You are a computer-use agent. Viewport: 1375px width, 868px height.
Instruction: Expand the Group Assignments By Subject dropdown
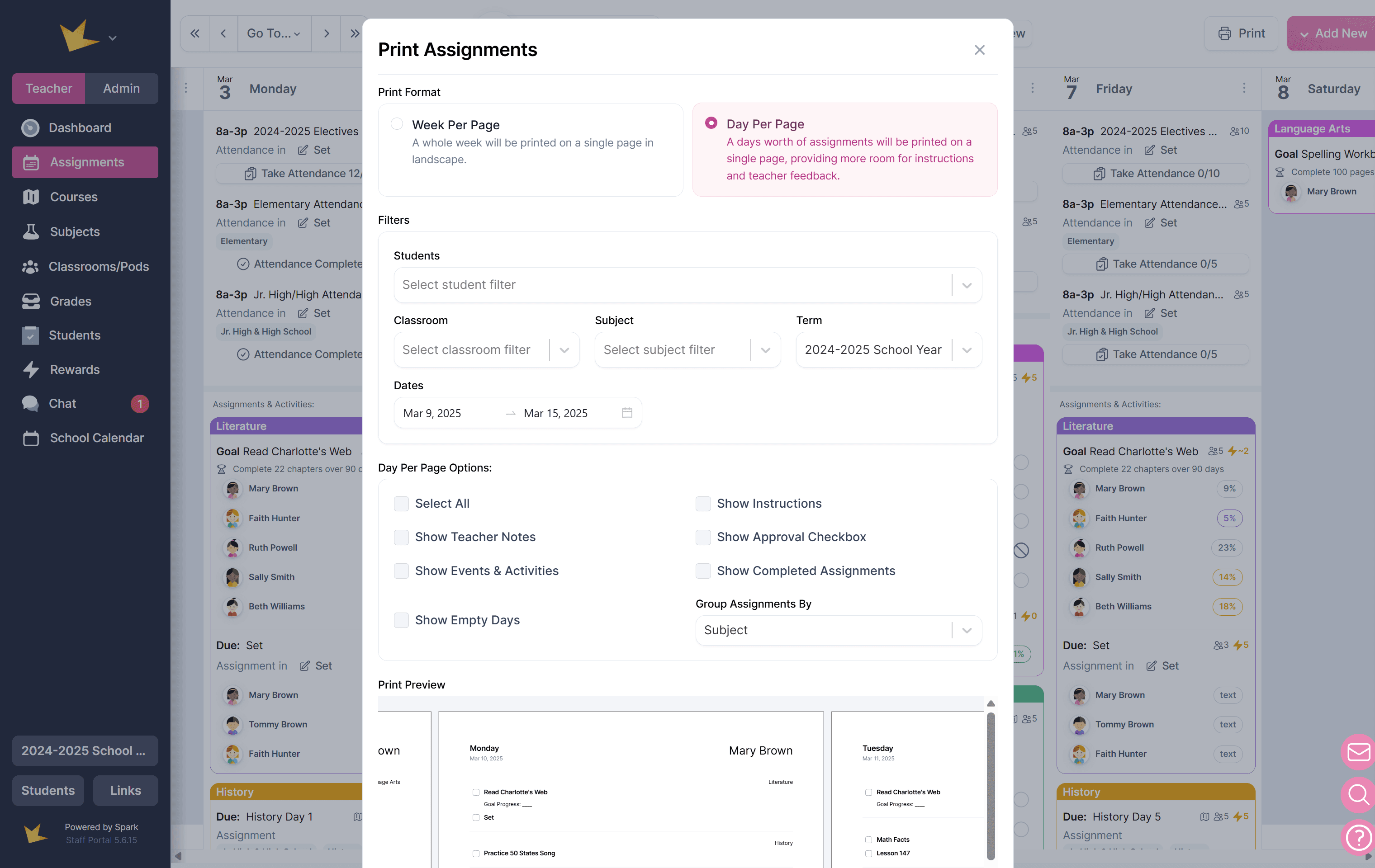pyautogui.click(x=838, y=630)
